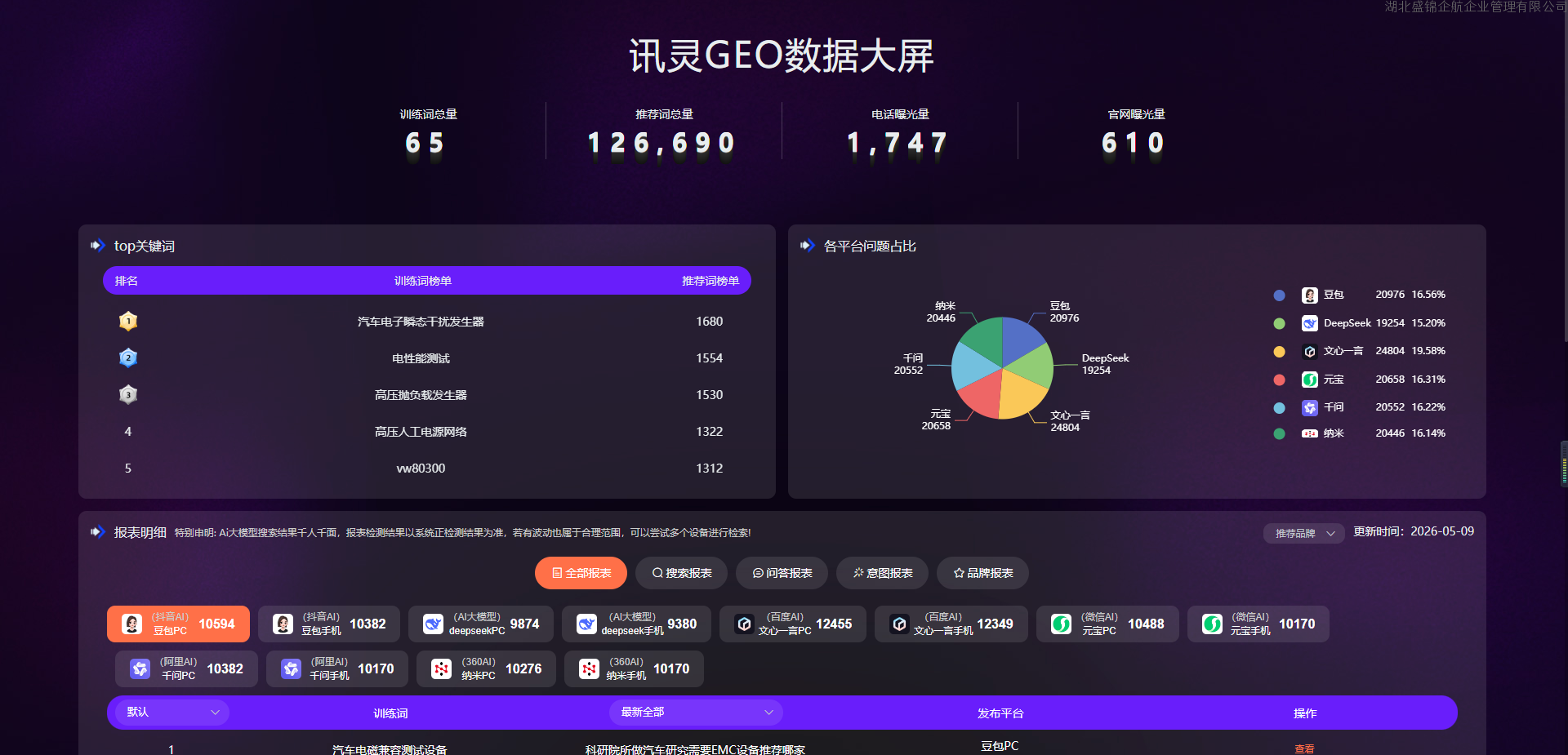Click the 推荐词榜单 column header
1568x755 pixels.
(710, 281)
